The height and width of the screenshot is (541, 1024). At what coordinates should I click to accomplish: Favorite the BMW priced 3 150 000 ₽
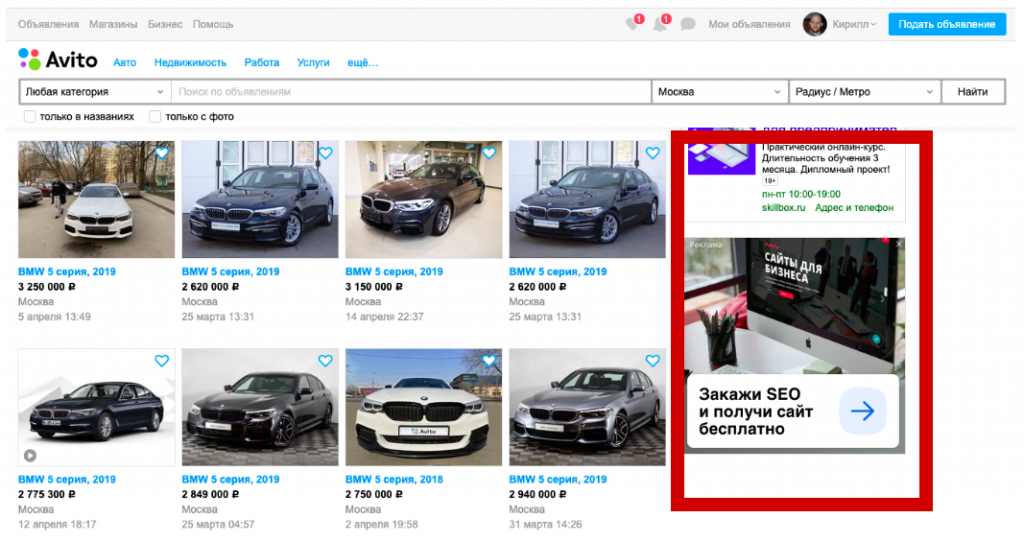(489, 153)
